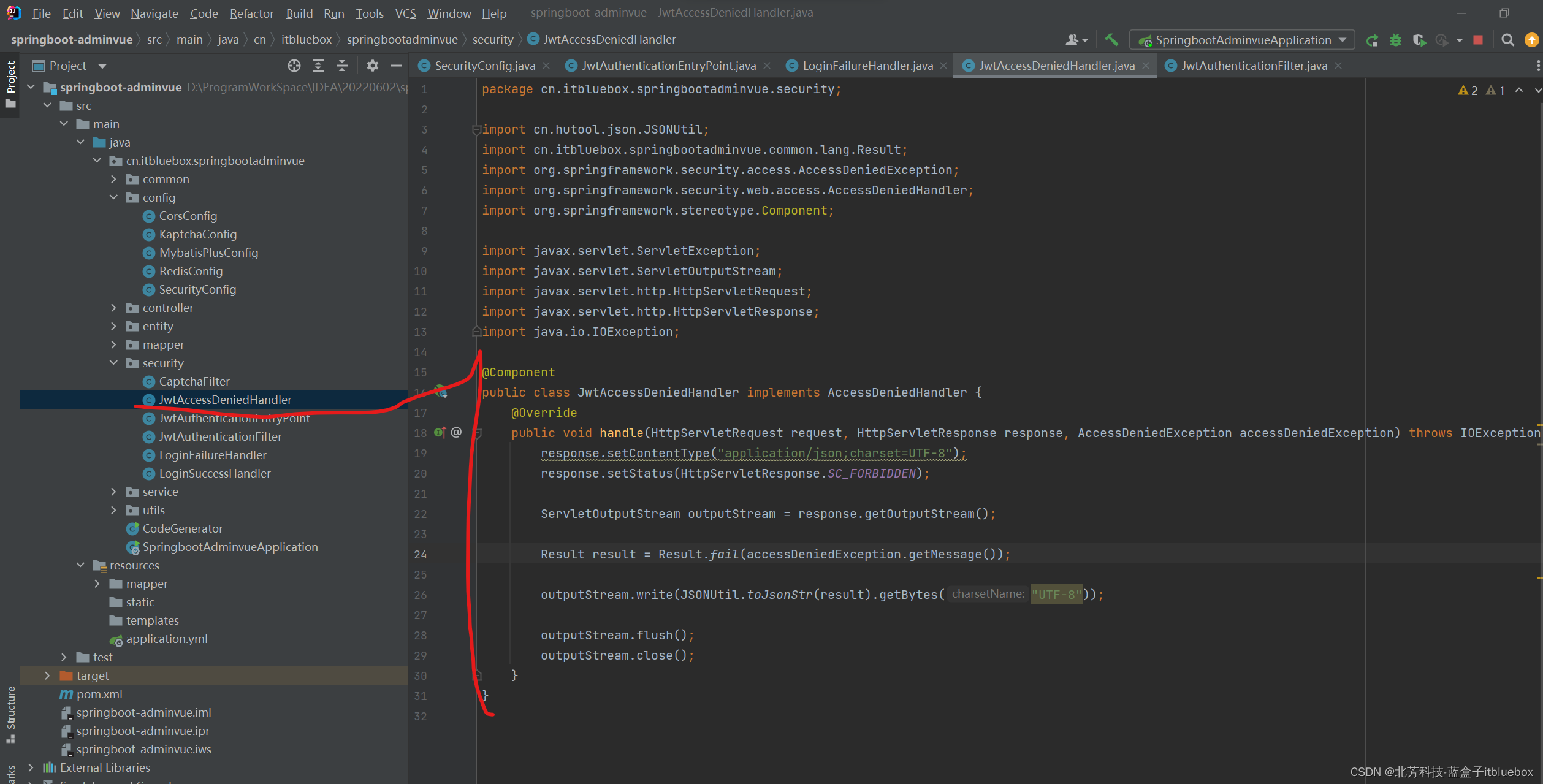Toggle the Project tool window stripe button
The height and width of the screenshot is (784, 1543).
coord(10,83)
